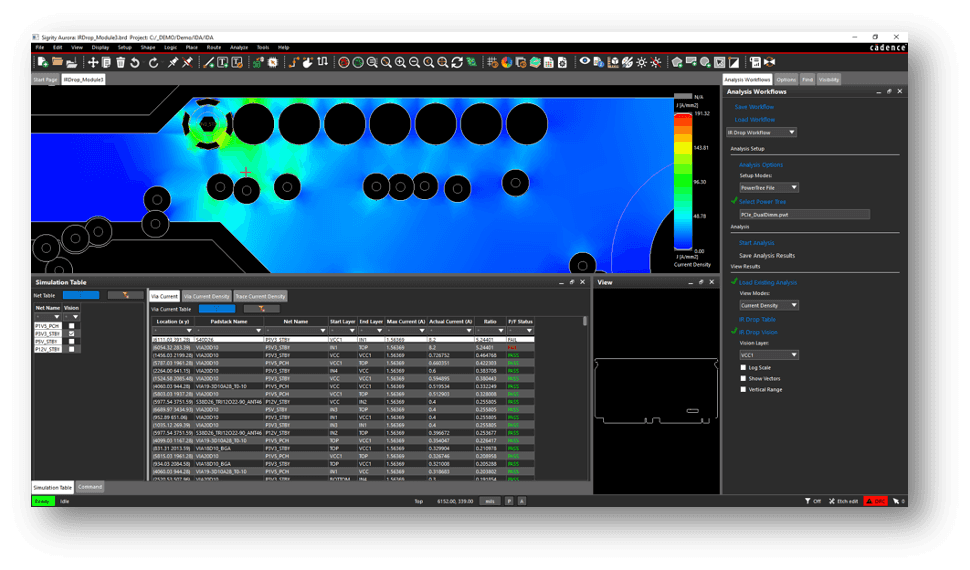
Task: Select the Move (four-arrow) tool
Action: (x=93, y=63)
